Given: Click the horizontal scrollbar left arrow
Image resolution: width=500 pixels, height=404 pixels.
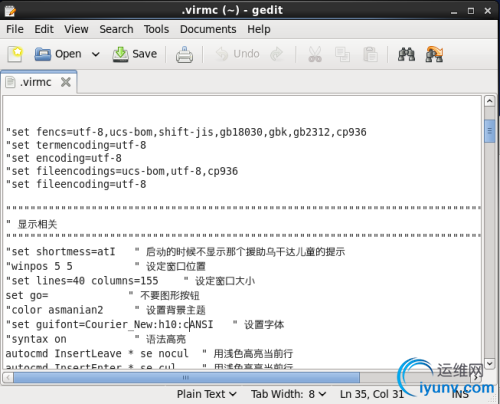Looking at the screenshot, I should click(8, 378).
